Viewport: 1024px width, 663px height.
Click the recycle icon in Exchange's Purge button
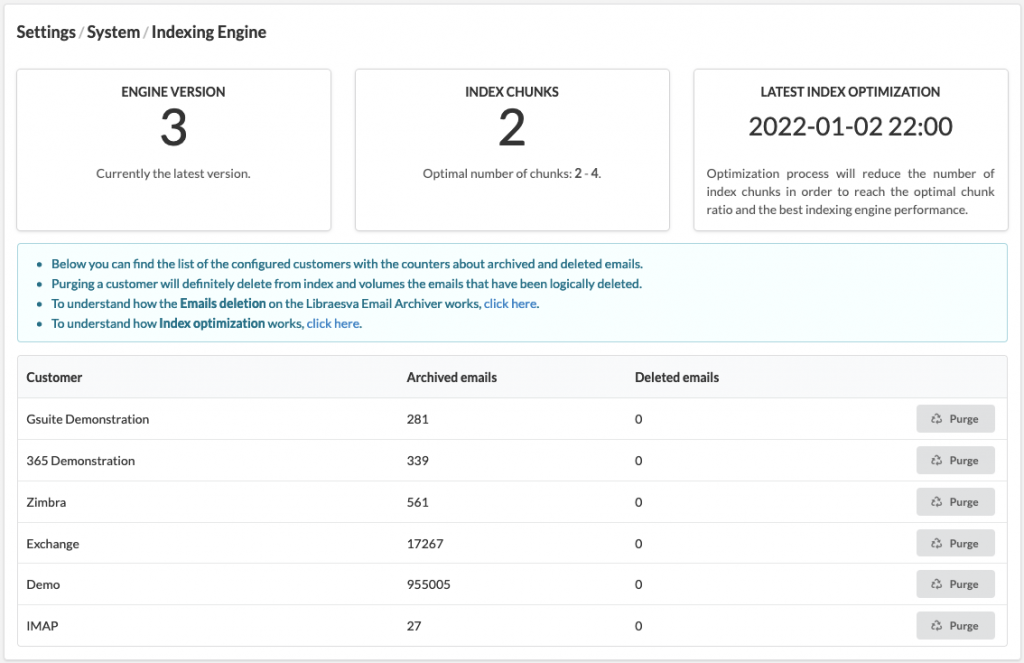click(936, 543)
